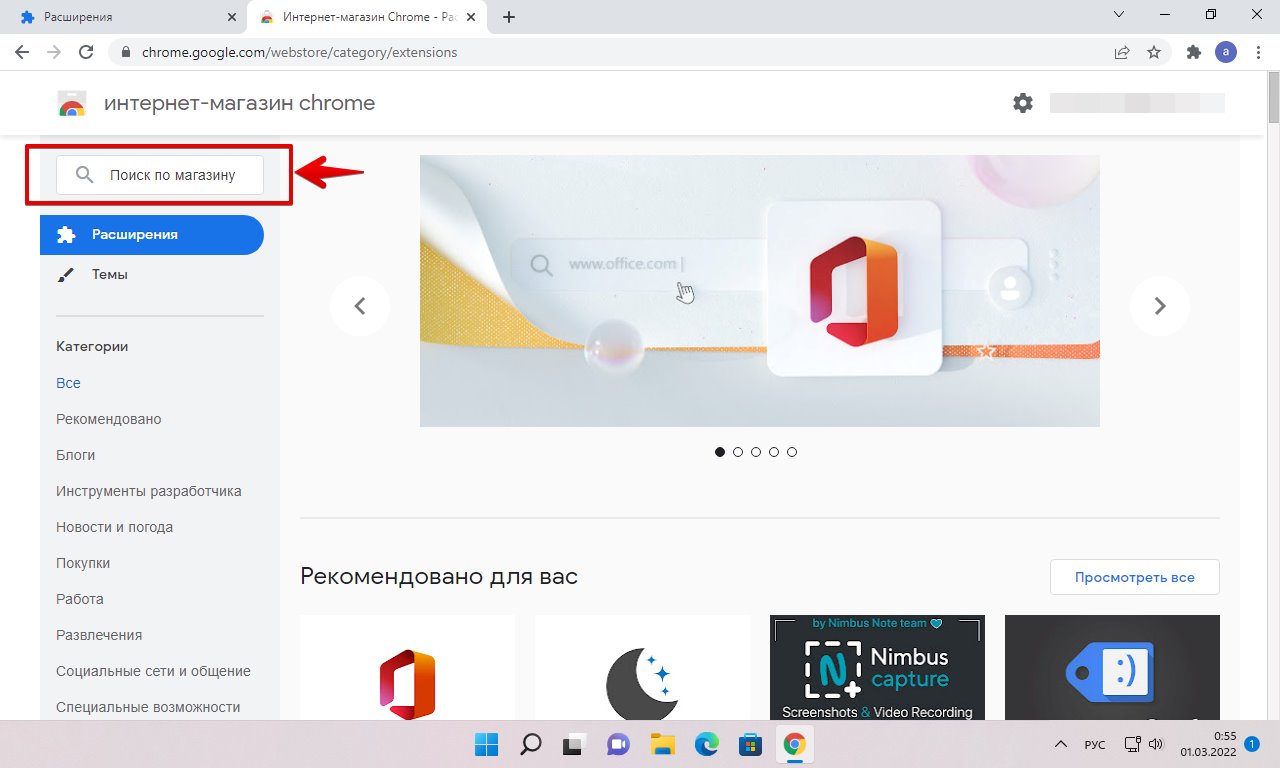Screen dimensions: 1280x768
Task: Open the Office extension card
Action: (407, 667)
